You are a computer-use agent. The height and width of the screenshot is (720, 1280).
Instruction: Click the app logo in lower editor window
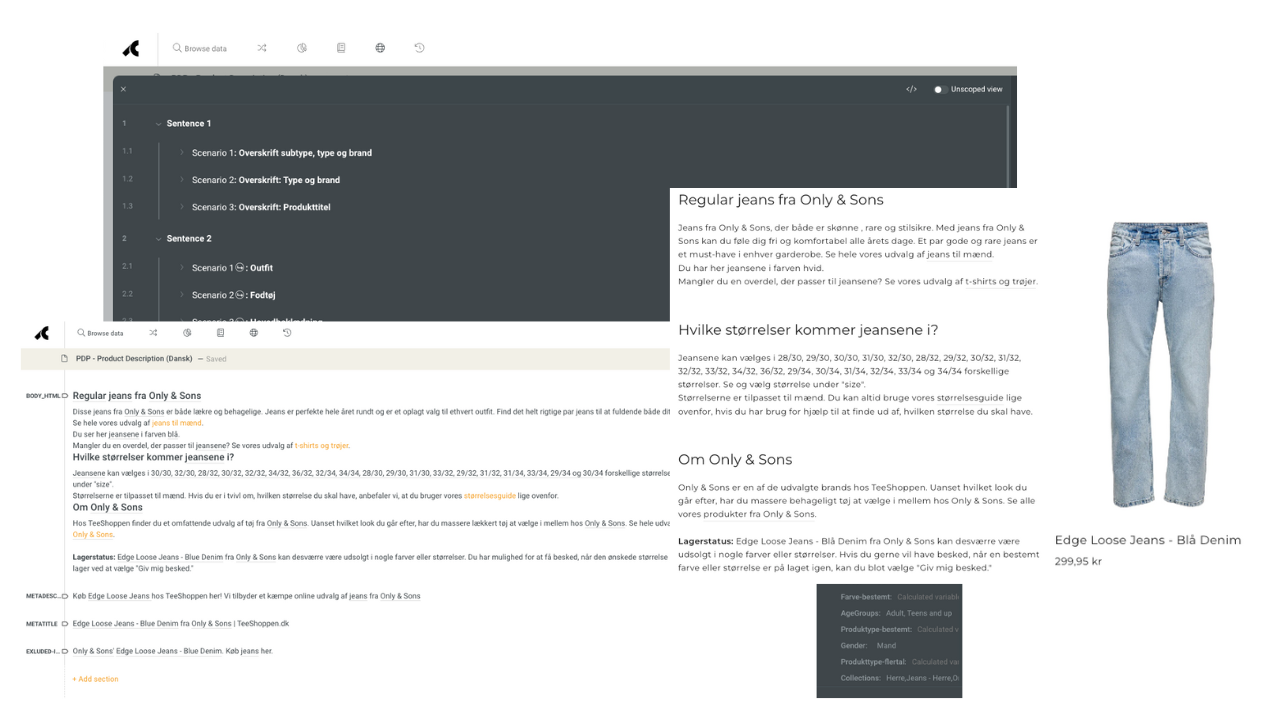coord(41,333)
